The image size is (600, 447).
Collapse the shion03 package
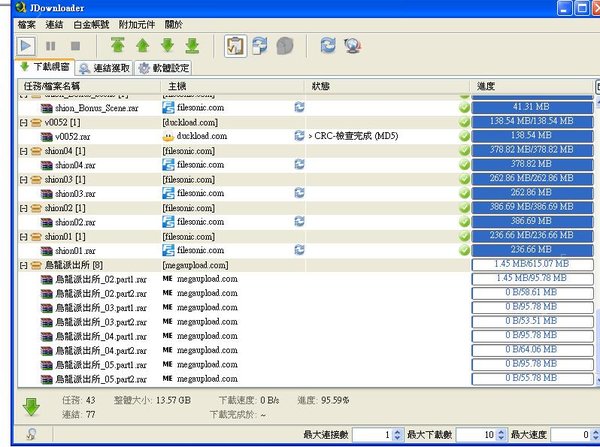pyautogui.click(x=23, y=180)
